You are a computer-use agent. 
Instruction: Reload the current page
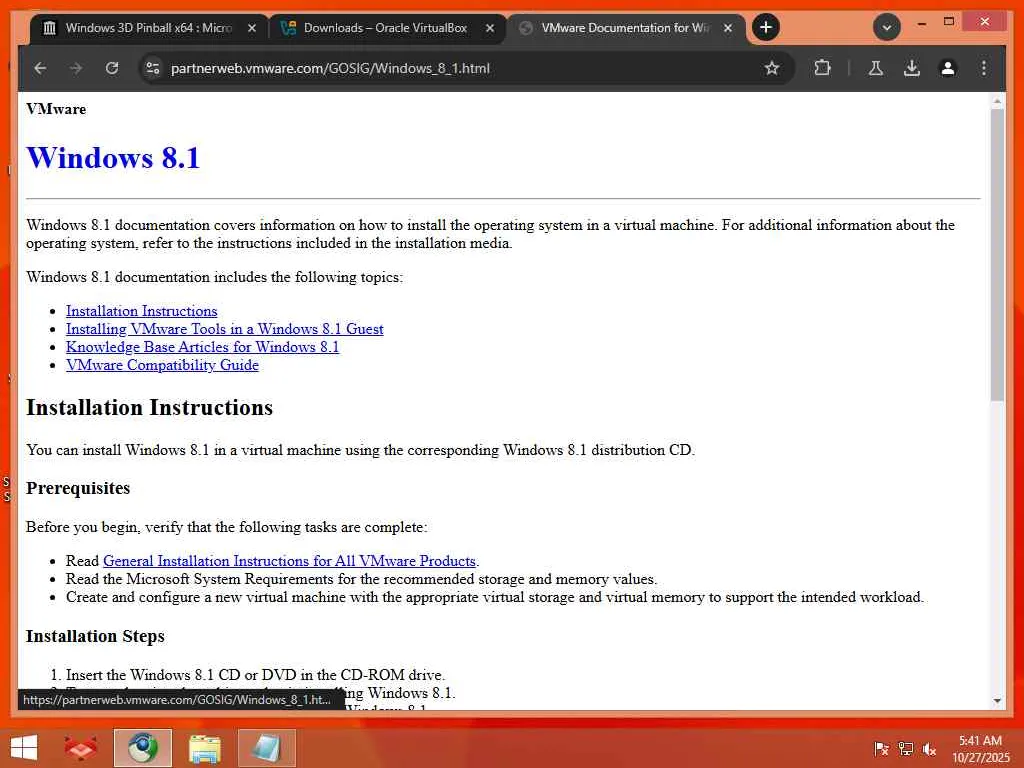click(x=112, y=68)
